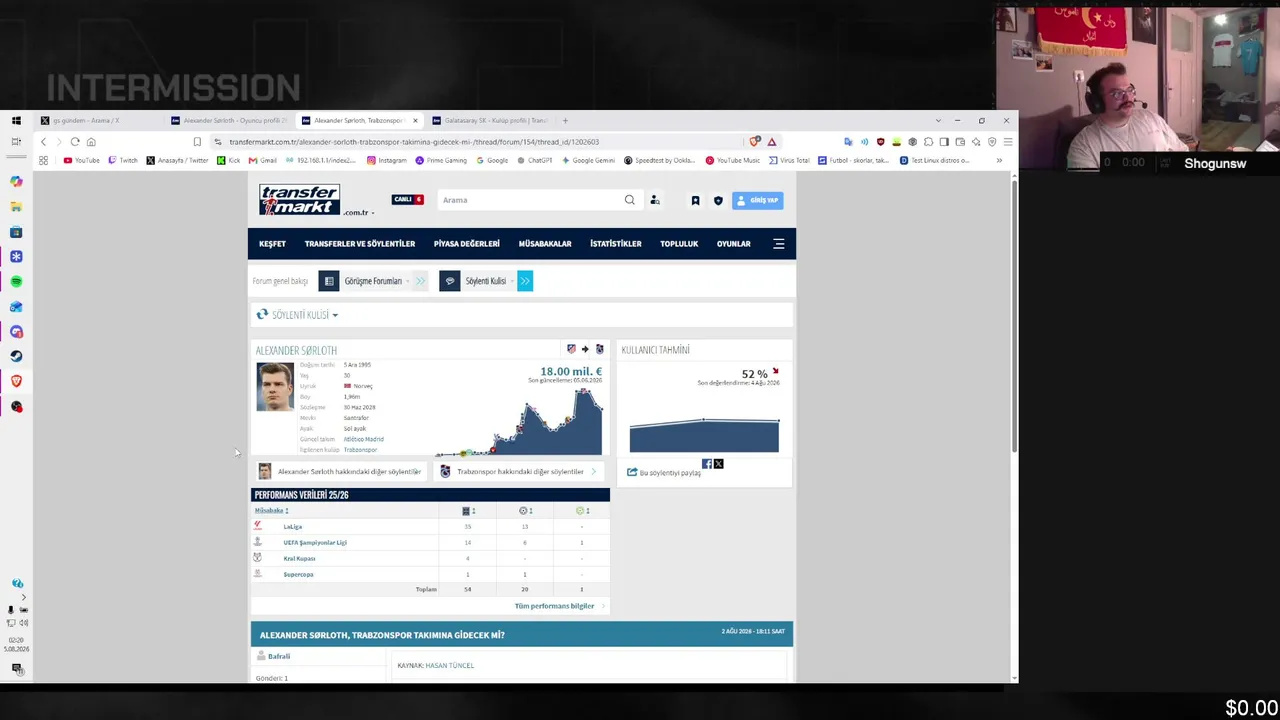Show more bookmarks overflow chevron
1280x720 pixels.
999,160
